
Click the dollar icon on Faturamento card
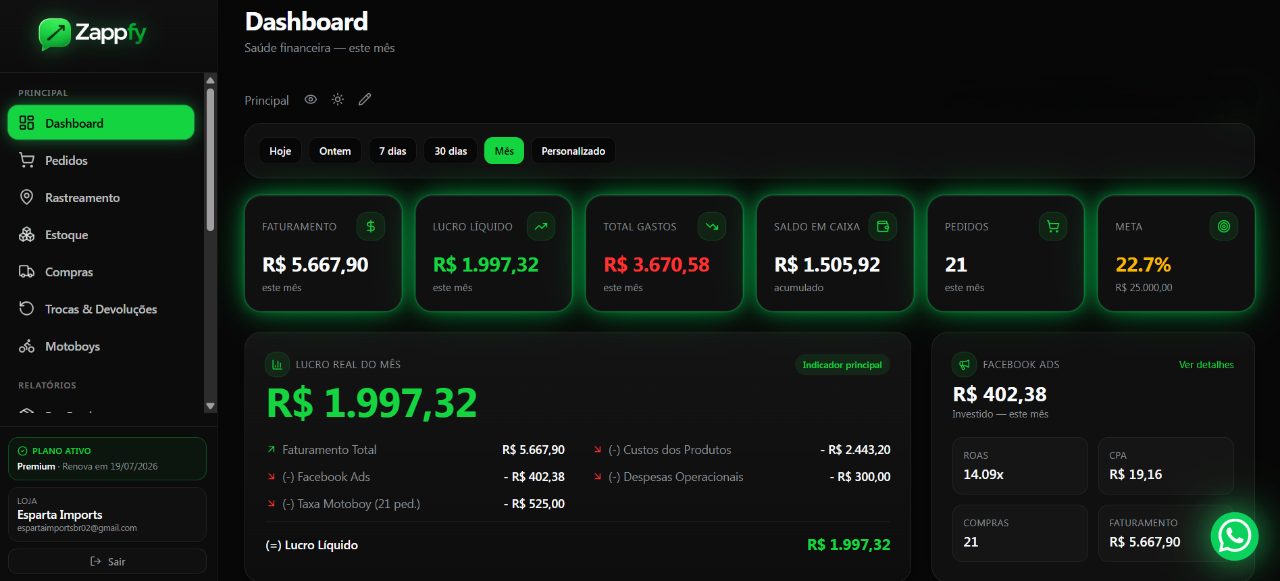(x=371, y=227)
